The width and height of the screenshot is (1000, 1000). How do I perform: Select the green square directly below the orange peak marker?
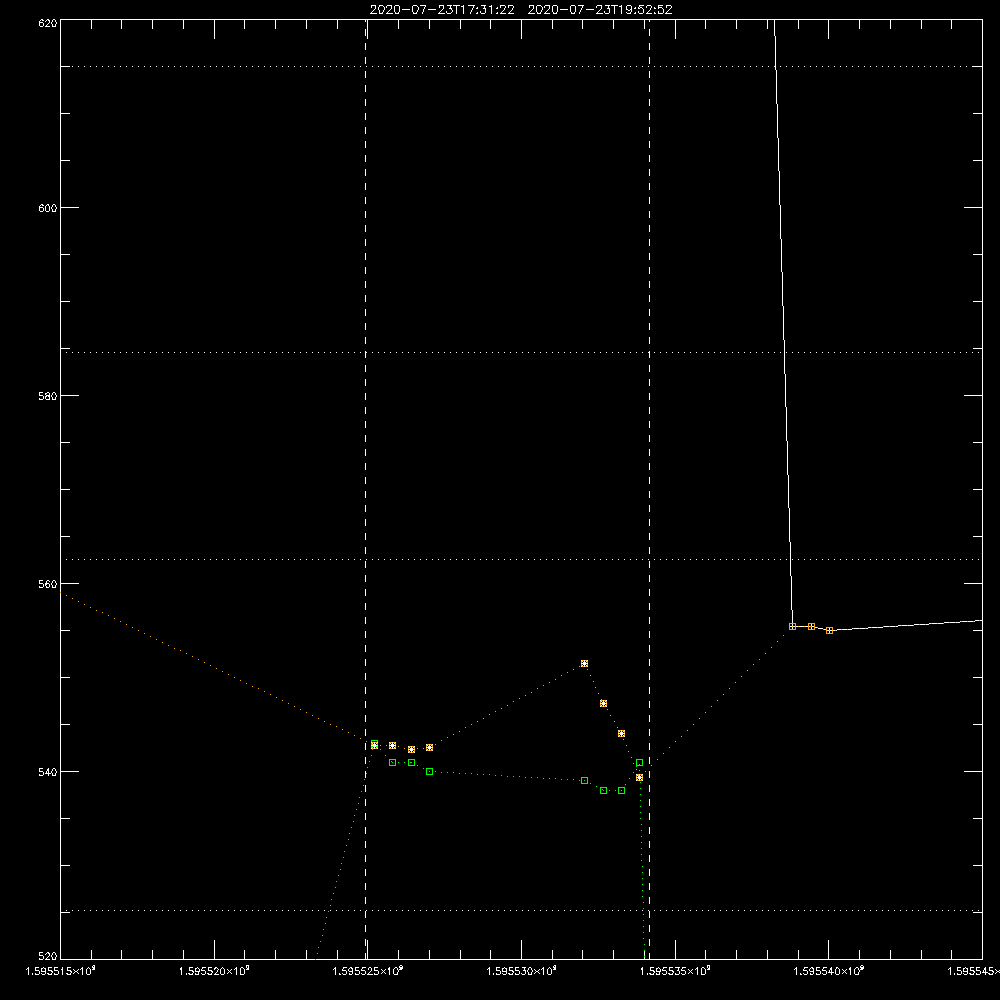coord(584,781)
